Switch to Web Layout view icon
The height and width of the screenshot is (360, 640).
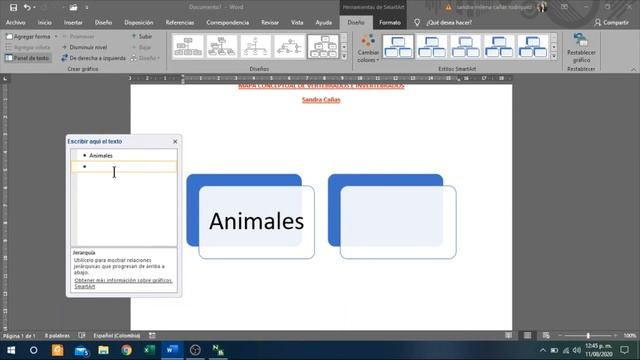546,336
